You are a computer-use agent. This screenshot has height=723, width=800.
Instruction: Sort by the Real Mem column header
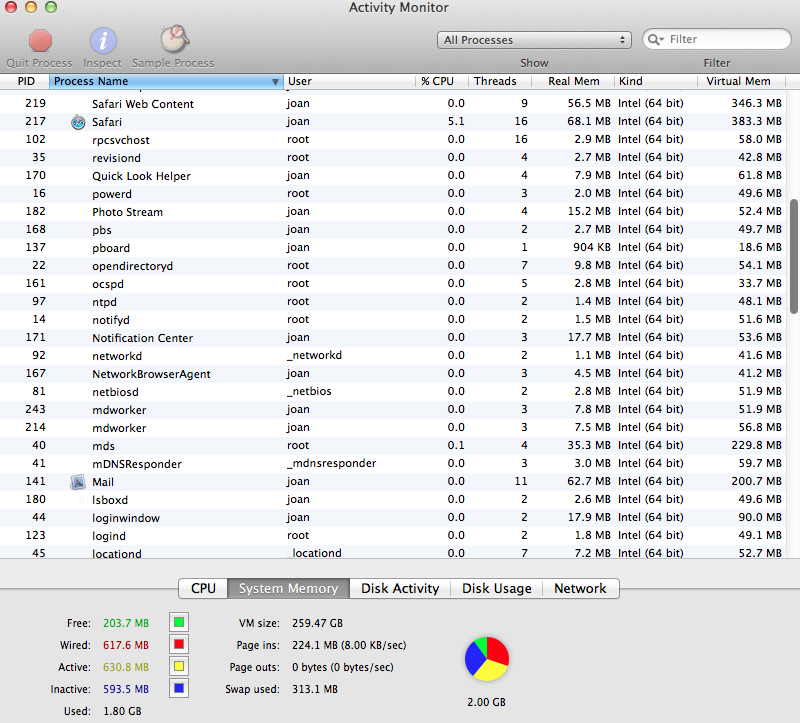click(573, 82)
